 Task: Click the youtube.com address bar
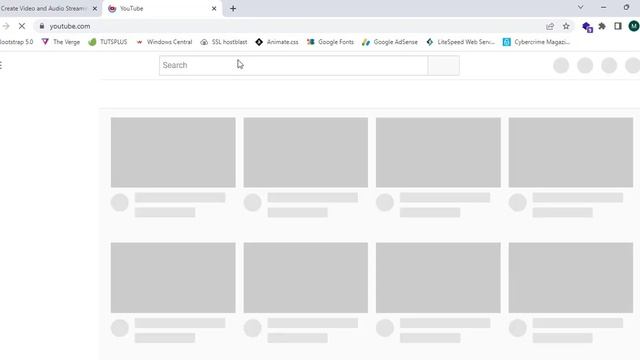coord(286,26)
